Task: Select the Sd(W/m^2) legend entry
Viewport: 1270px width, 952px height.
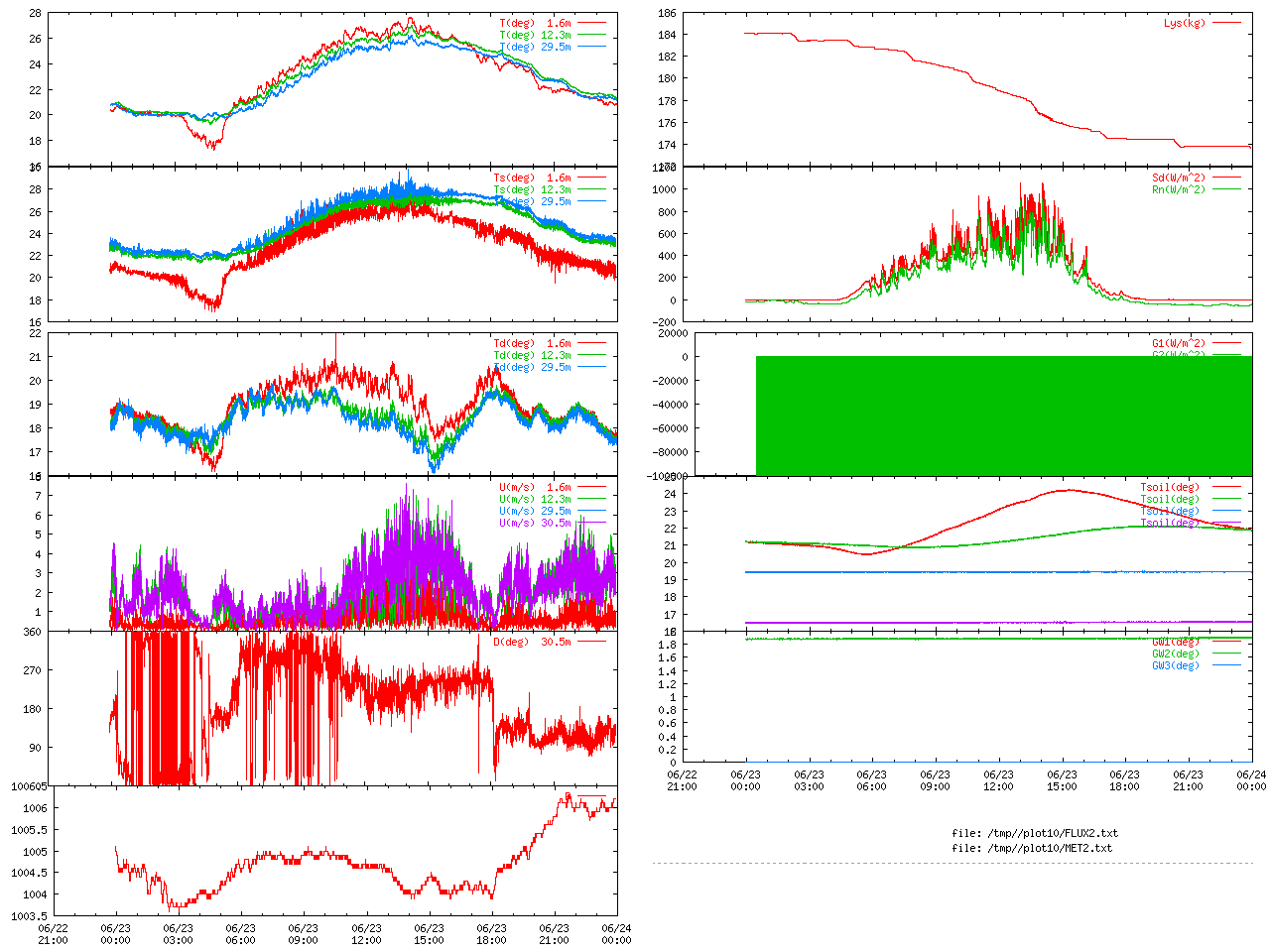Action: coord(1178,178)
